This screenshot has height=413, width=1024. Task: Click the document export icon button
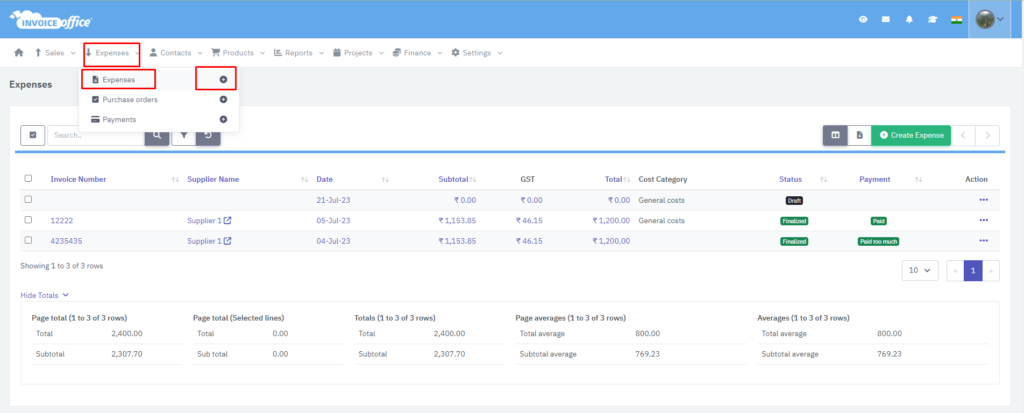tap(859, 135)
